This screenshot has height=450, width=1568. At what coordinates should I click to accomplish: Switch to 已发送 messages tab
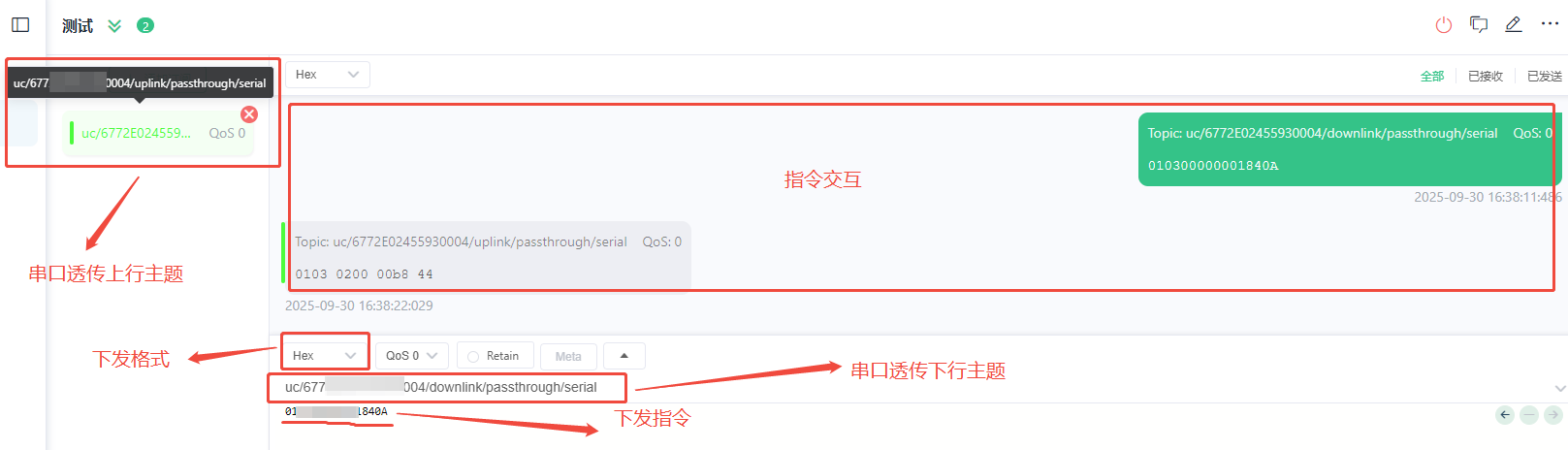click(x=1545, y=76)
